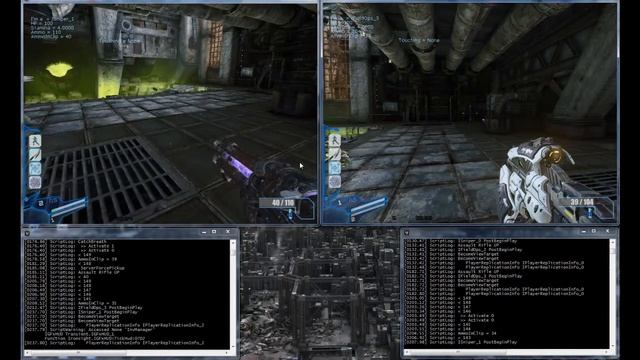Click the right console horizontal scroll right arrow
640x360 pixels.
pyautogui.click(x=606, y=352)
